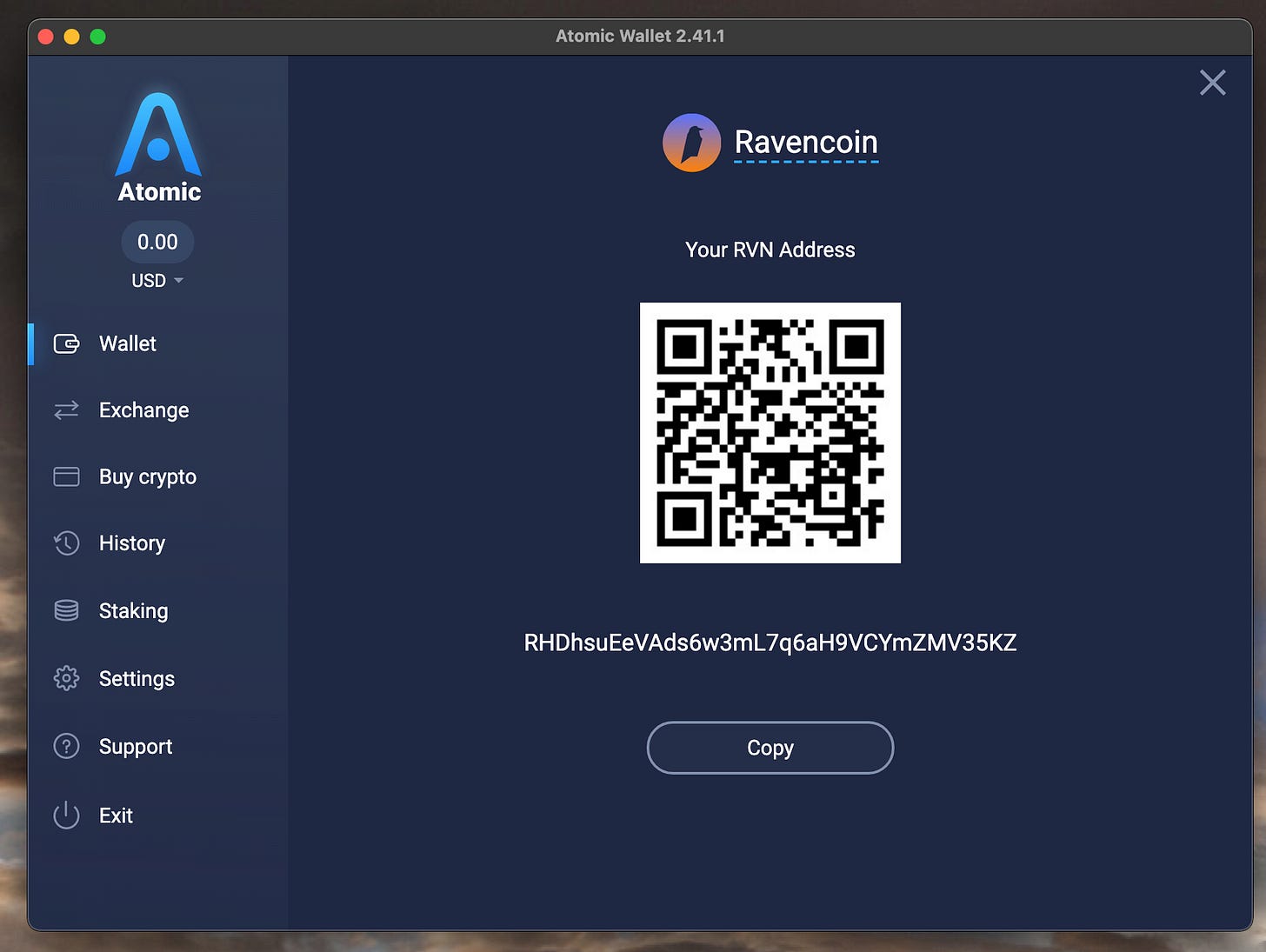The height and width of the screenshot is (952, 1266).
Task: Click the yellow macOS minimize button
Action: [72, 37]
